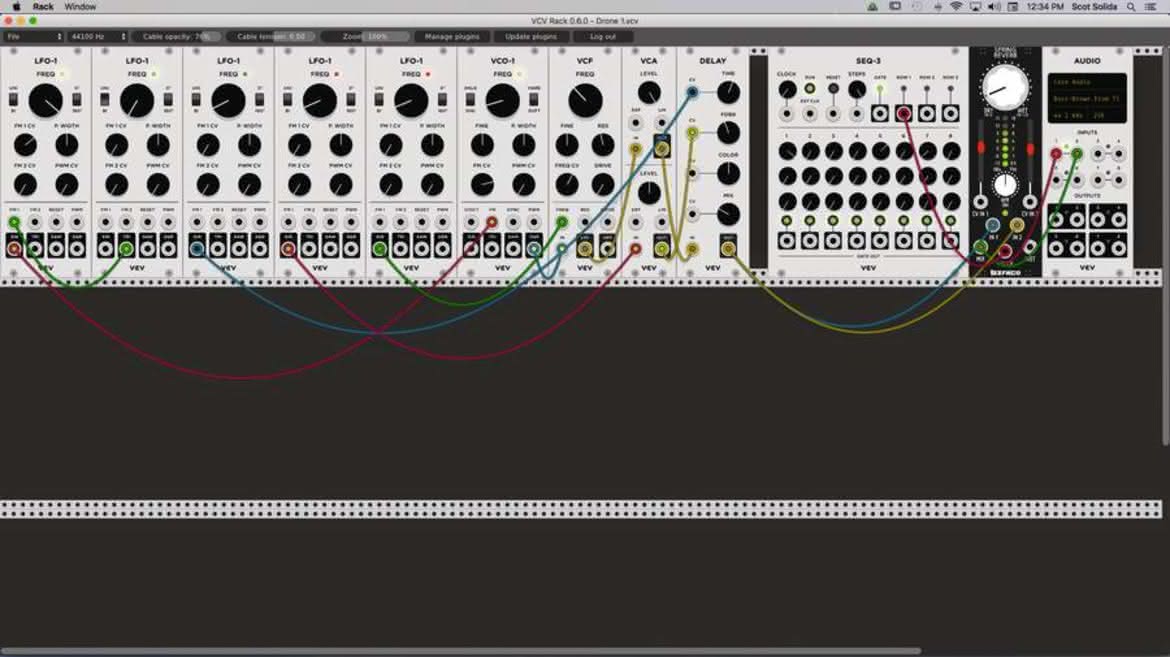Toggle the SEQ-3 step 4 gate light

click(x=857, y=221)
